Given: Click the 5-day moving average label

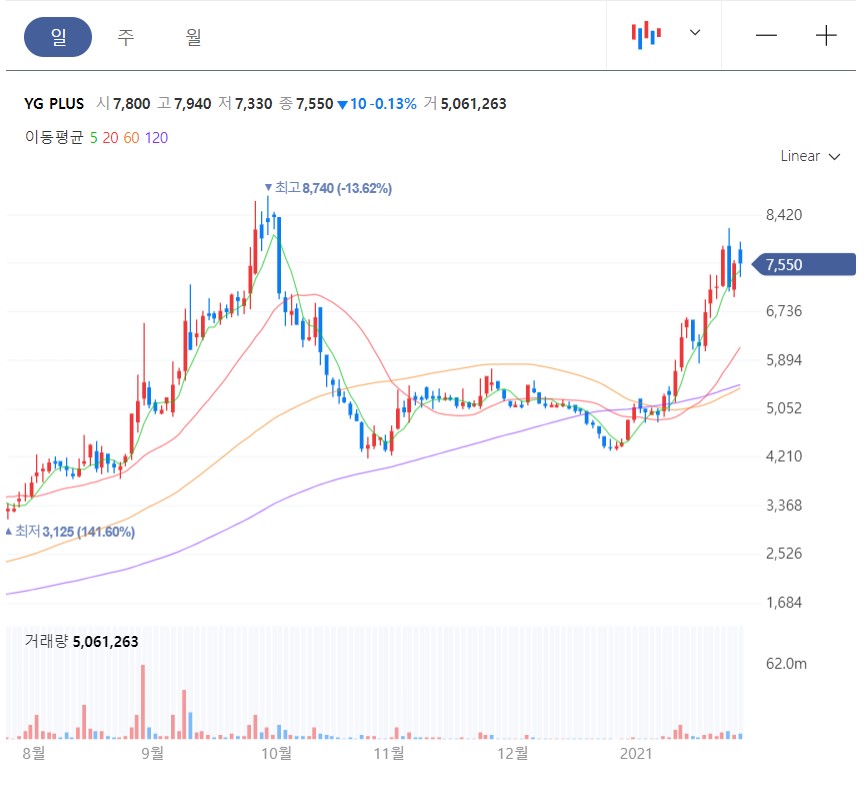Looking at the screenshot, I should (93, 138).
